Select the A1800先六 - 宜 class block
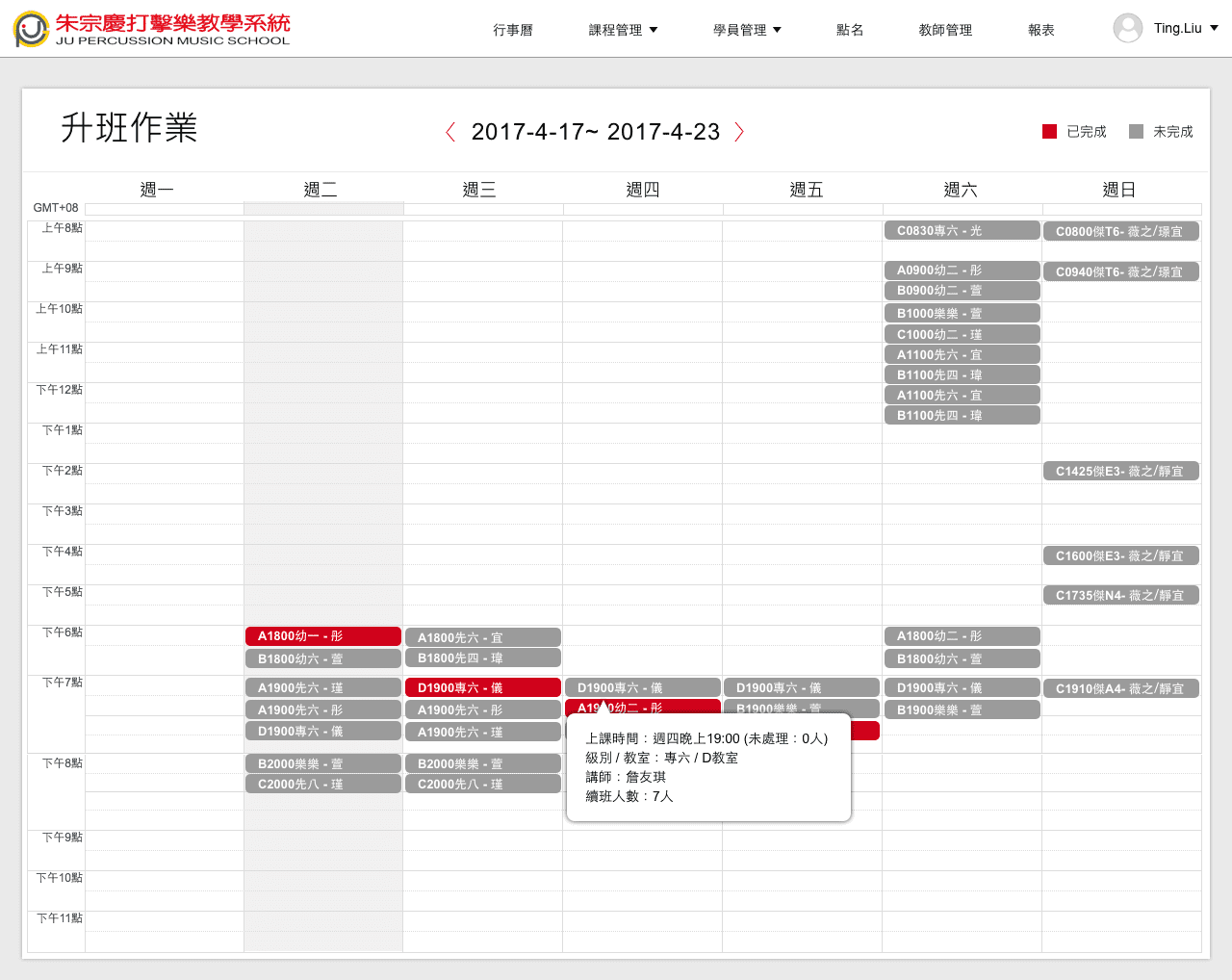This screenshot has height=980, width=1232. point(482,637)
